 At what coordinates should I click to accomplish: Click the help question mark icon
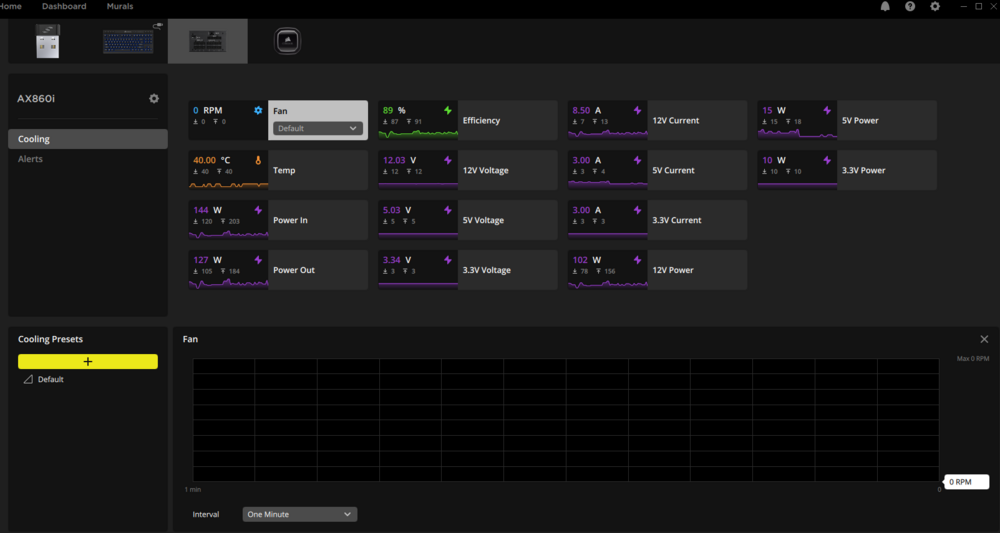[910, 6]
